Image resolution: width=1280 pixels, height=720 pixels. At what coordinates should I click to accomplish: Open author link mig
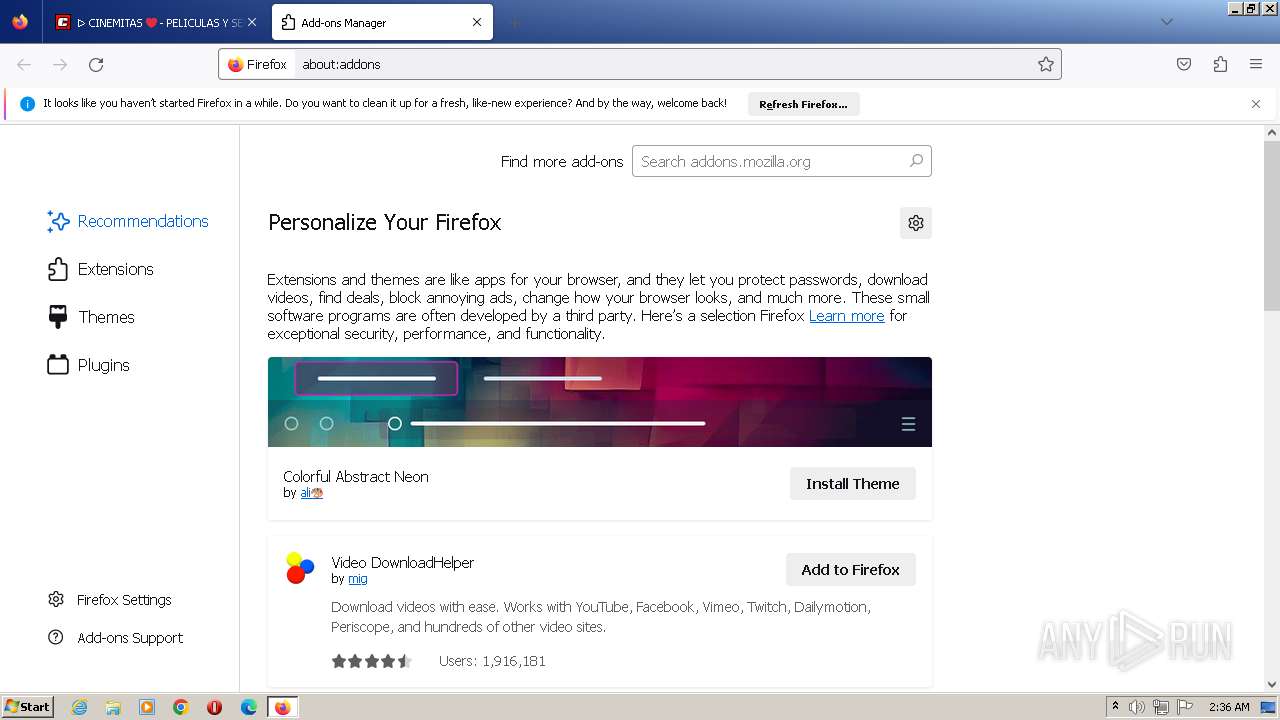357,579
